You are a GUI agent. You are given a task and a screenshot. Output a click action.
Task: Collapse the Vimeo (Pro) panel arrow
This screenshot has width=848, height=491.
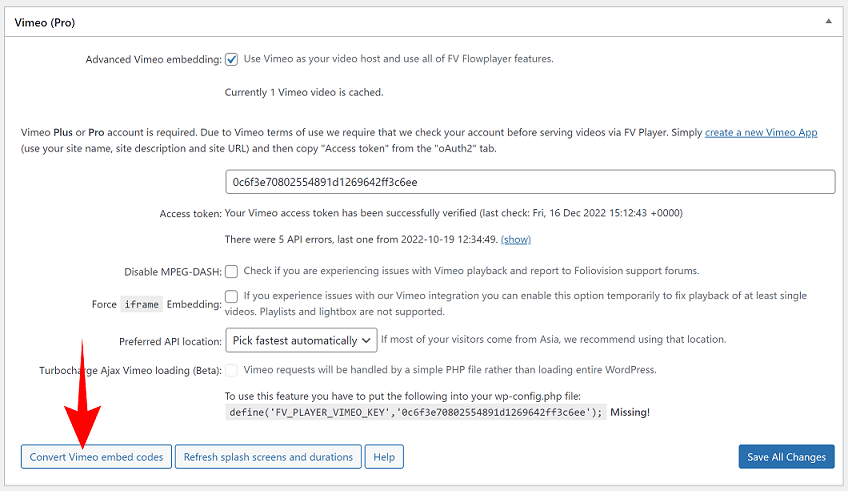(x=828, y=22)
